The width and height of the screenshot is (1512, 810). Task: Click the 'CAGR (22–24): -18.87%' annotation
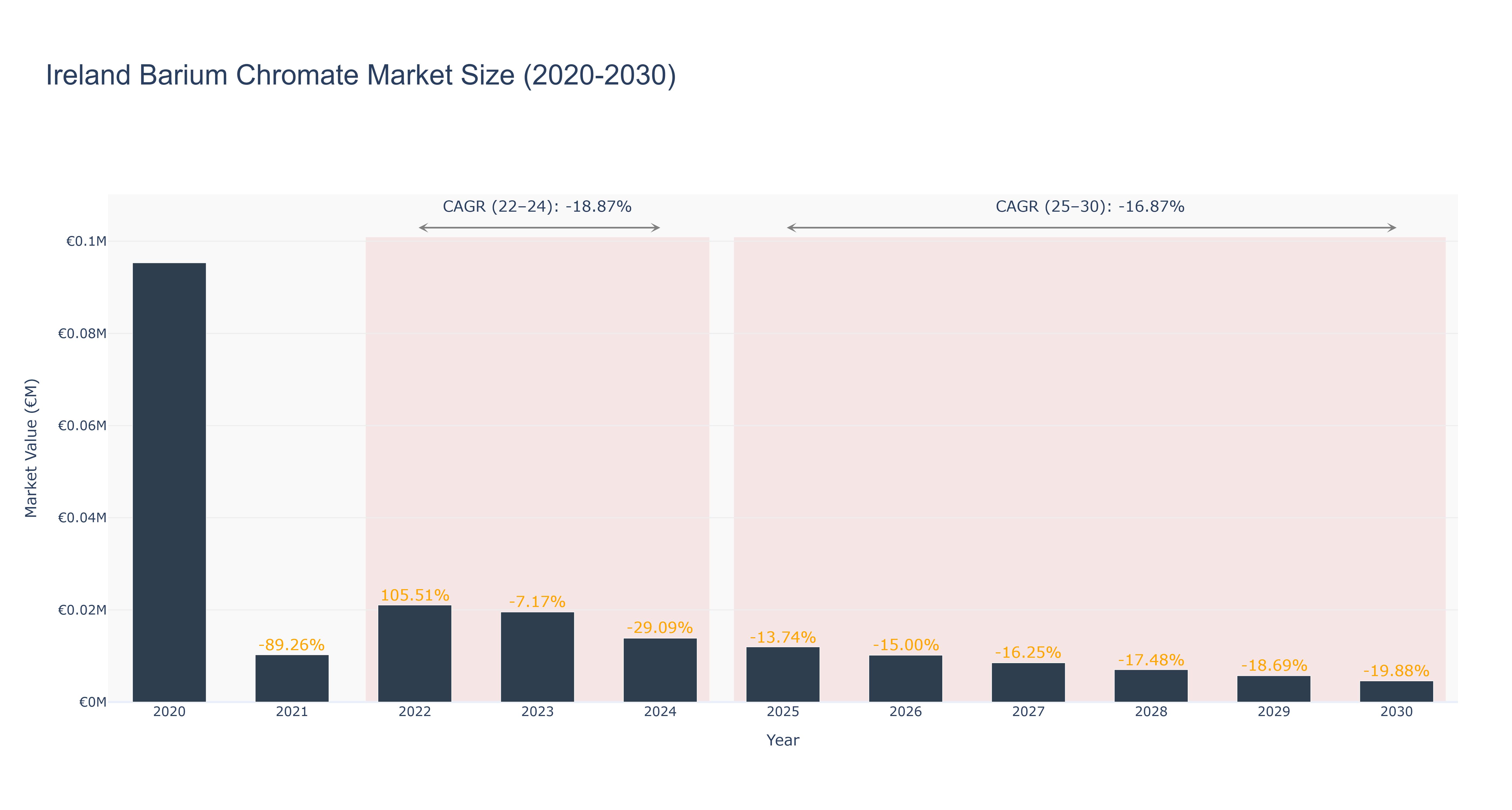pos(537,207)
